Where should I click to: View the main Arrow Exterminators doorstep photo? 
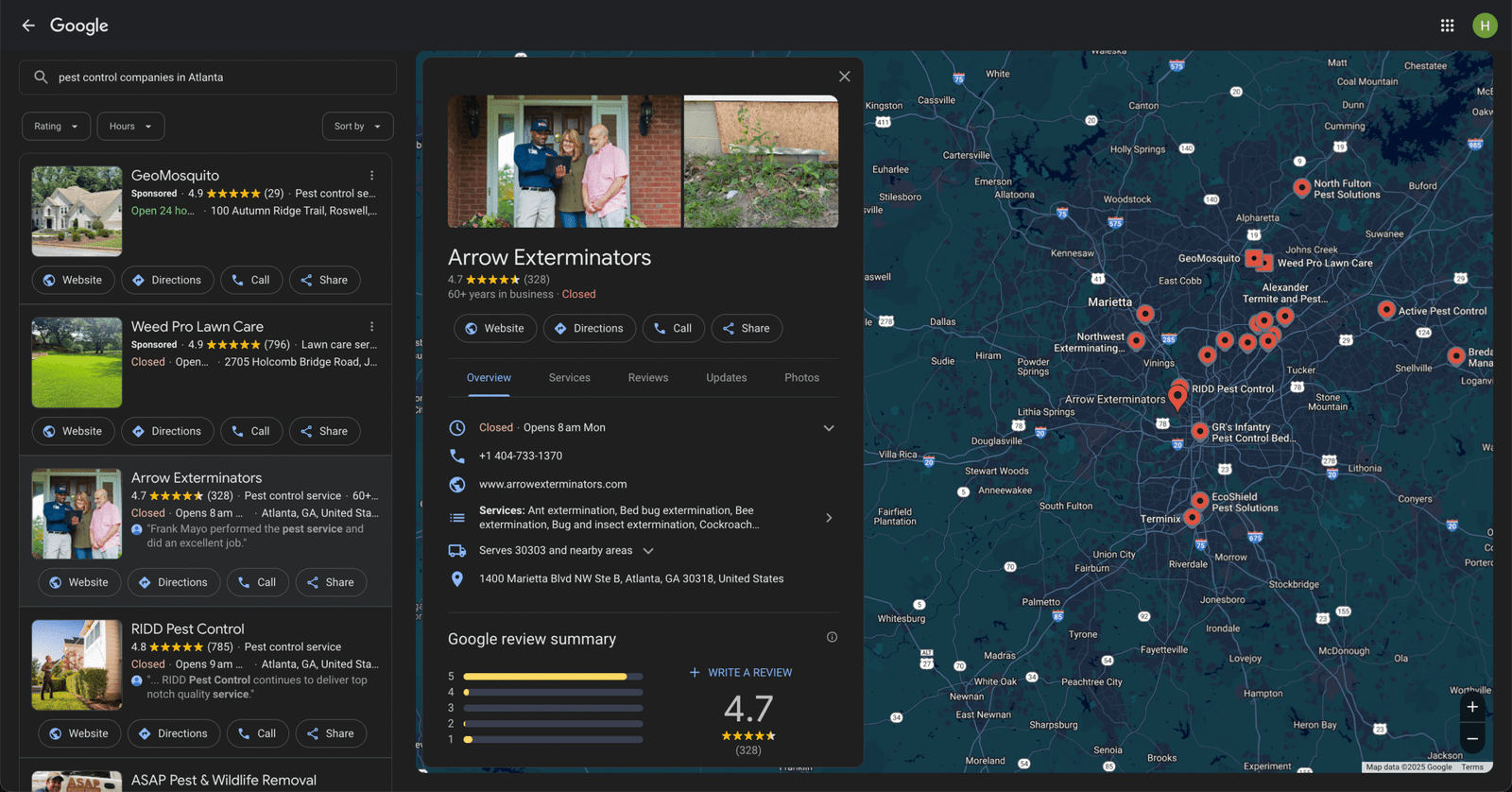point(564,162)
